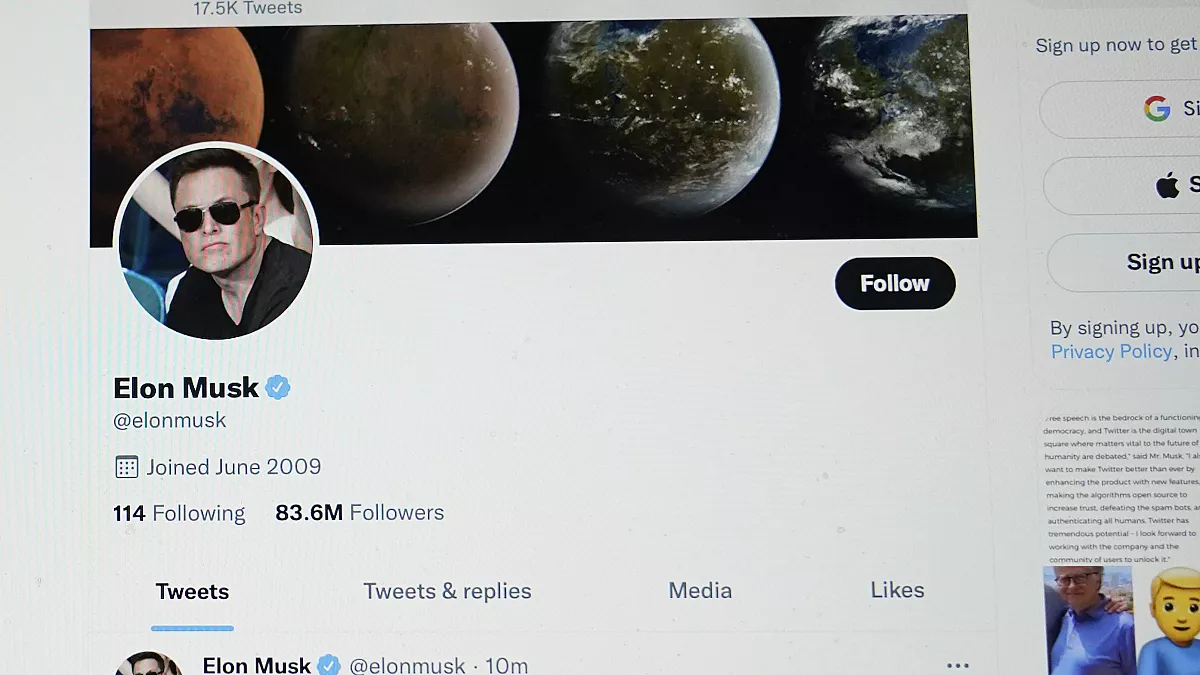Click the calendar icon beside Joined June 2009
This screenshot has height=675, width=1200.
[126, 467]
